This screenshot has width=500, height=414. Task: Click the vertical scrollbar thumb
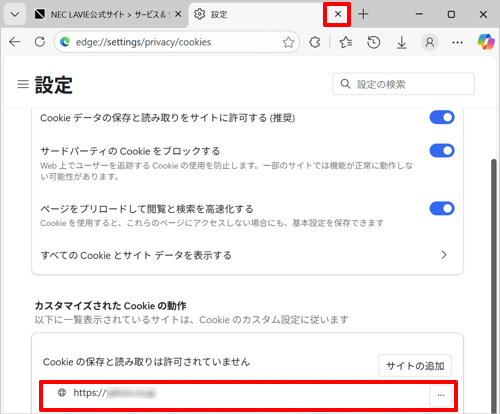click(494, 287)
